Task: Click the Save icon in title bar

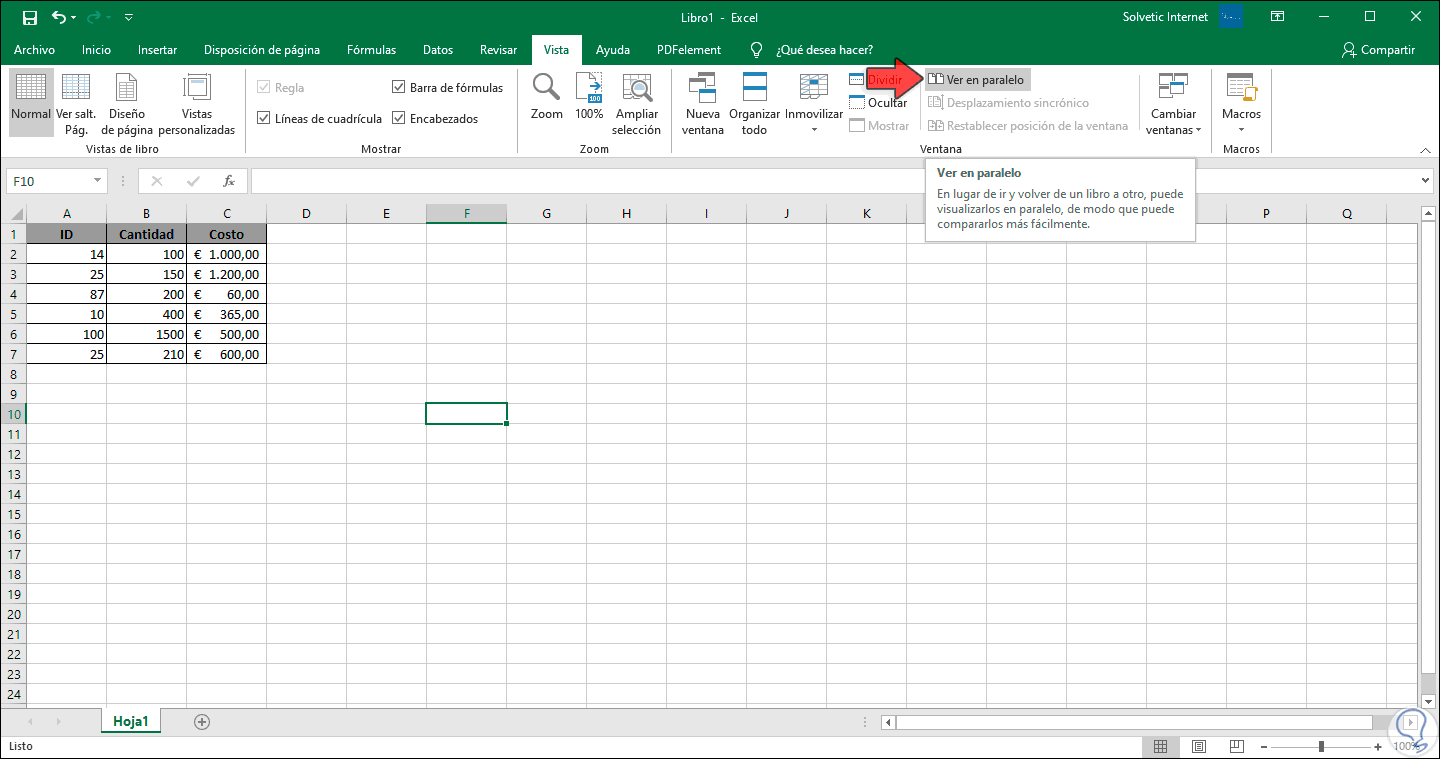Action: pyautogui.click(x=29, y=17)
